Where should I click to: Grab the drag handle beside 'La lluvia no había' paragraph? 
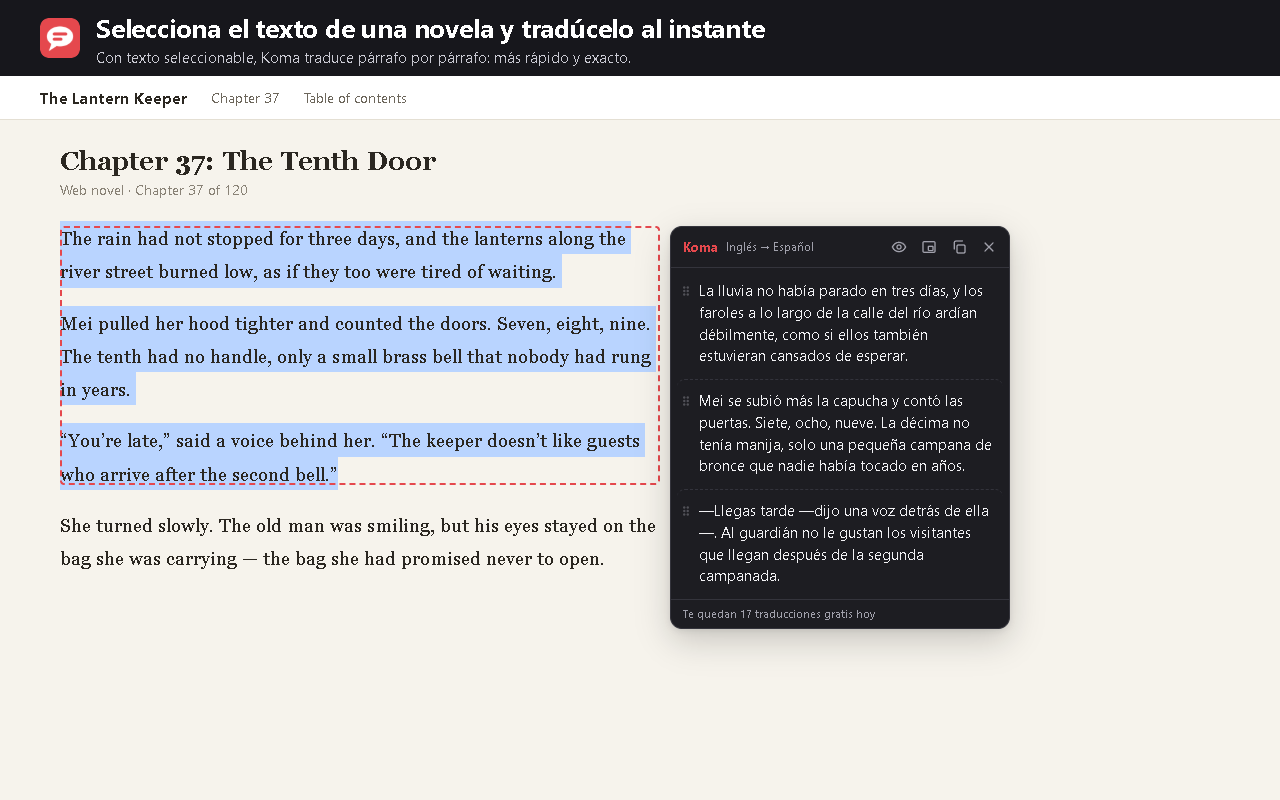coord(686,291)
